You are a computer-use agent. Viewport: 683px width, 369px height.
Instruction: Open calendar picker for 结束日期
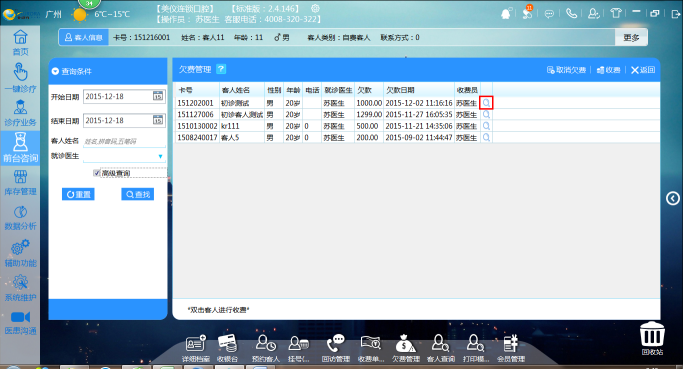click(x=158, y=120)
